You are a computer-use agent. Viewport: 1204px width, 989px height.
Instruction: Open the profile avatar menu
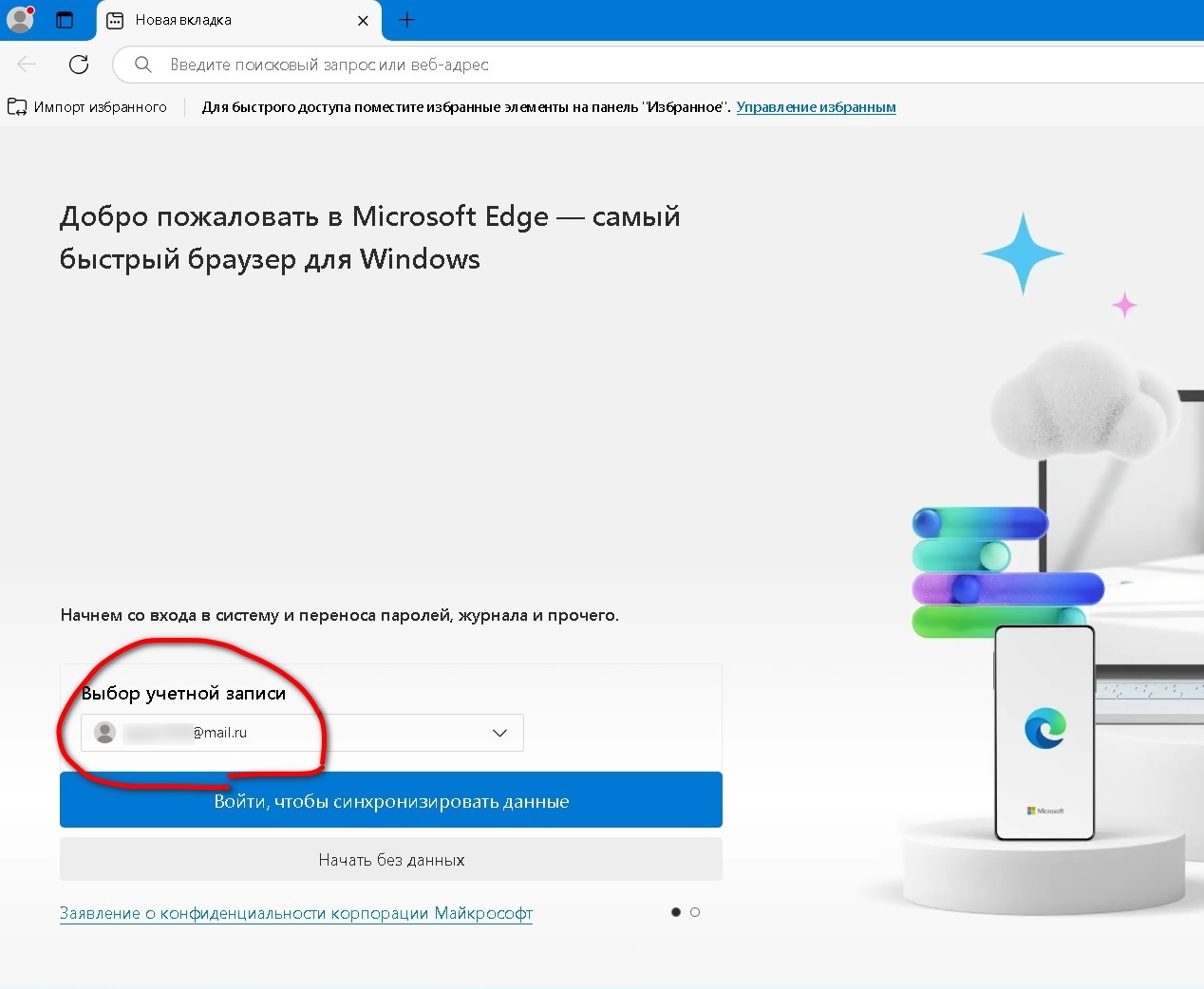pyautogui.click(x=20, y=19)
